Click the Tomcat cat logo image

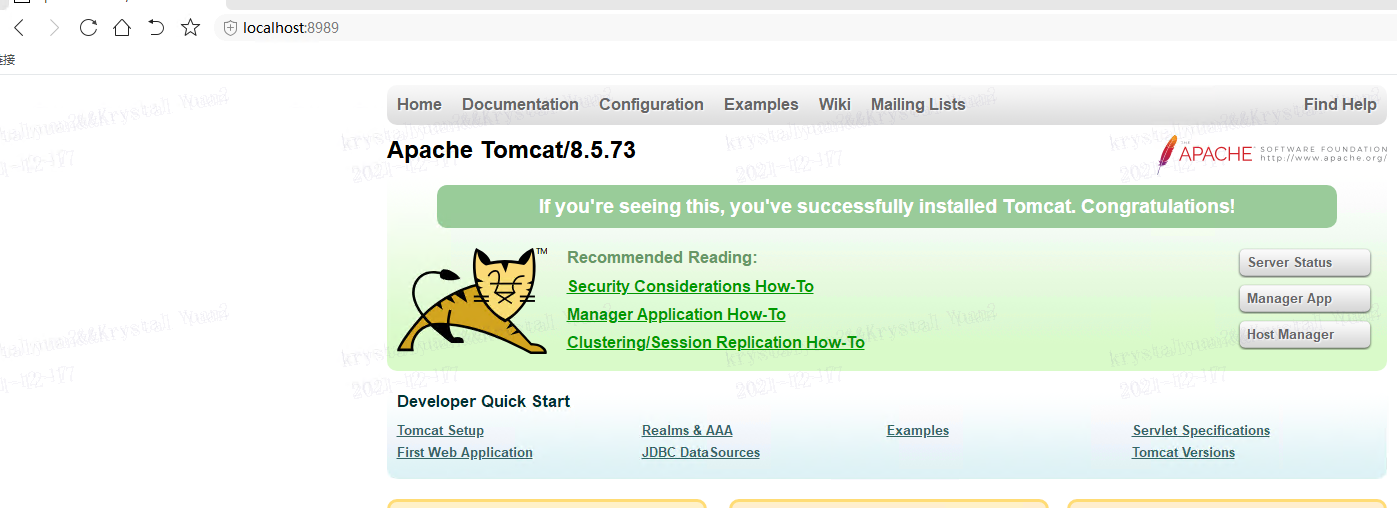click(472, 300)
